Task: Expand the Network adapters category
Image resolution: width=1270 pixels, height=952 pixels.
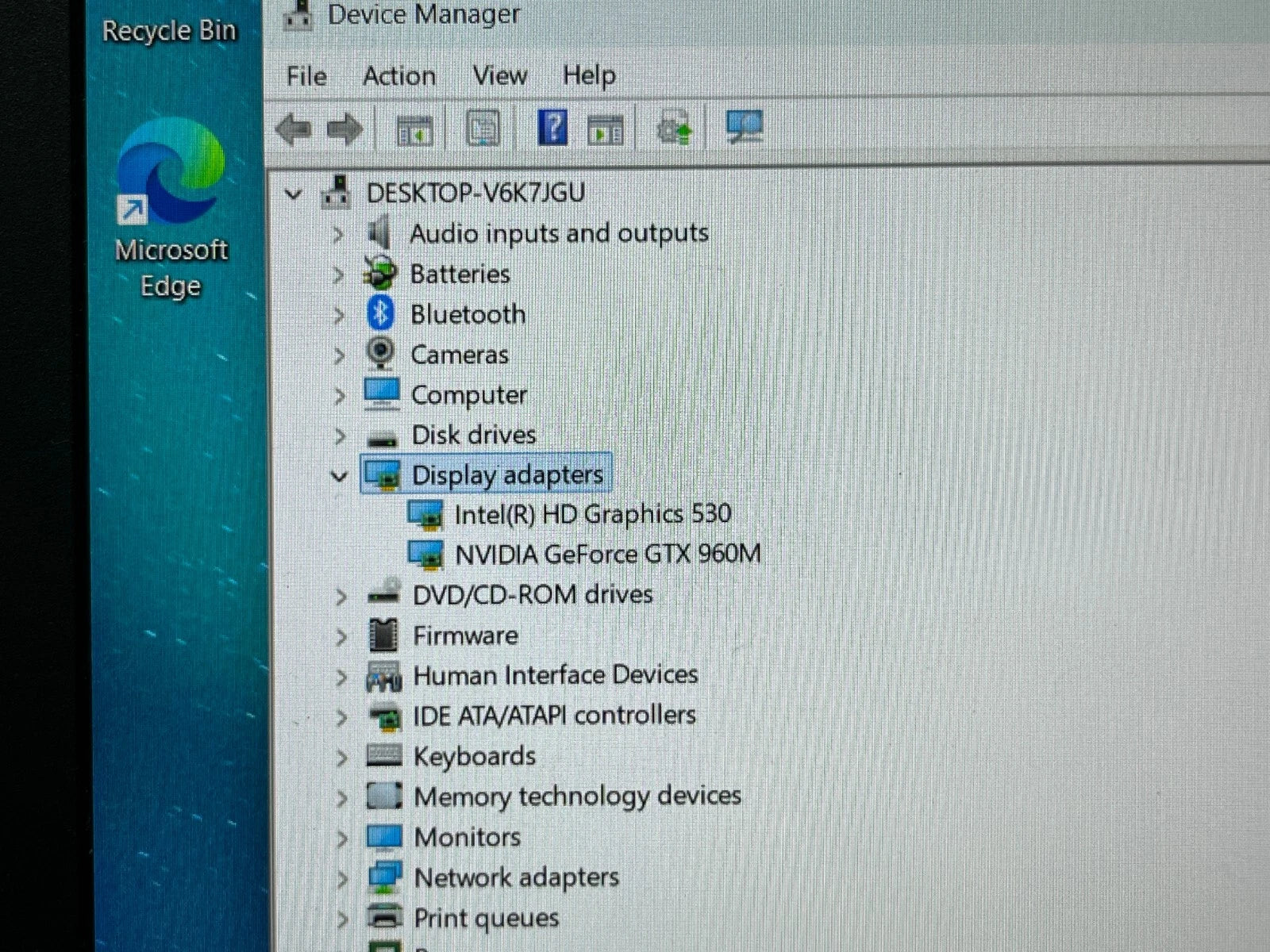Action: point(341,878)
